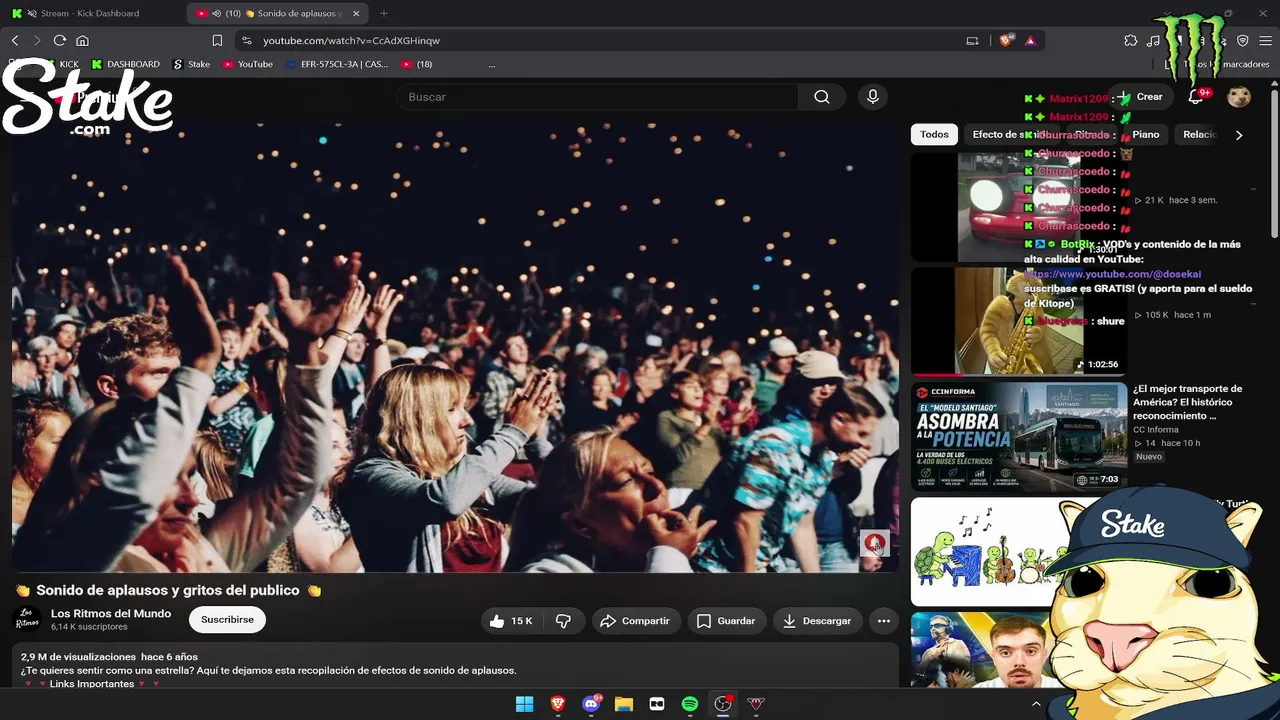Click the Crear button
Viewport: 1280px width, 720px height.
1140,97
